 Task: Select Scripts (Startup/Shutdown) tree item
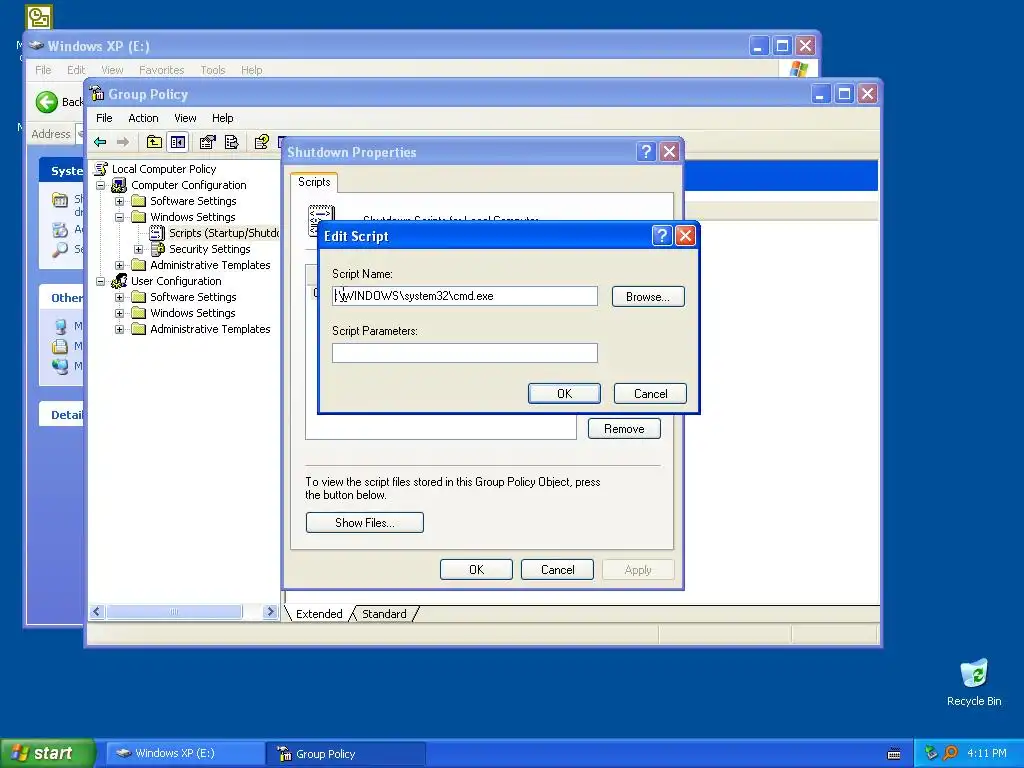(224, 232)
